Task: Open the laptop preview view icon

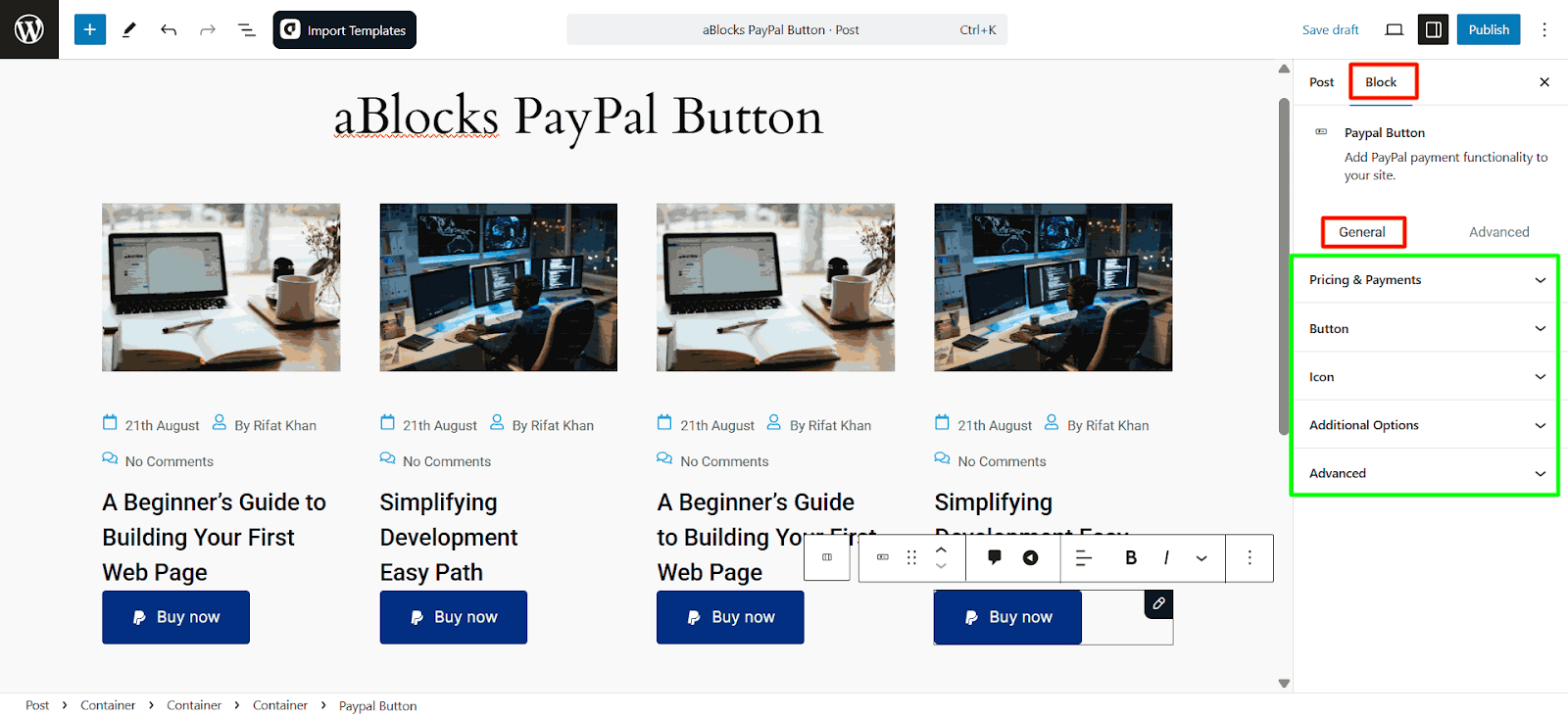Action: pos(1394,29)
